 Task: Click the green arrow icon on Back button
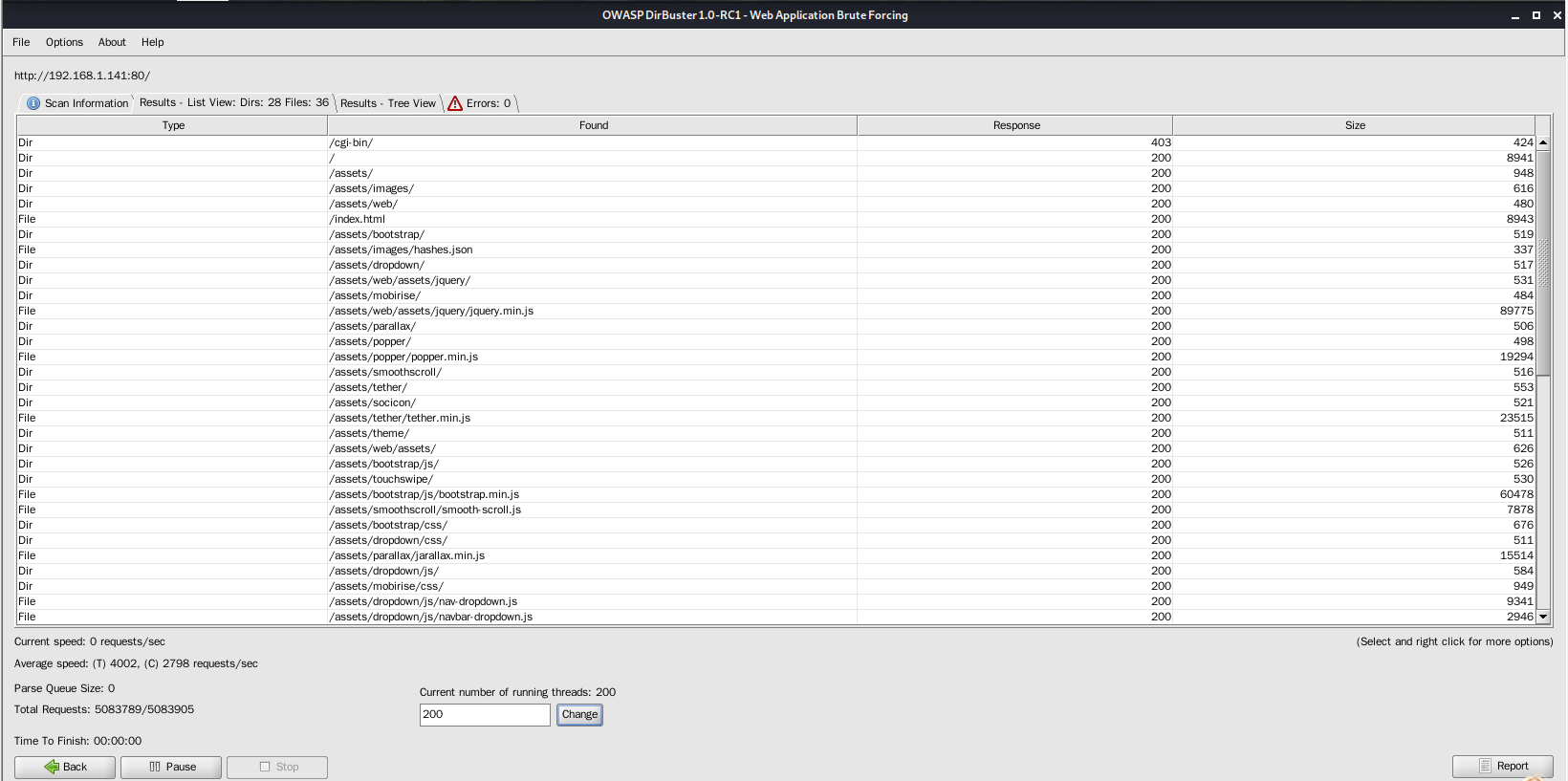pyautogui.click(x=52, y=767)
